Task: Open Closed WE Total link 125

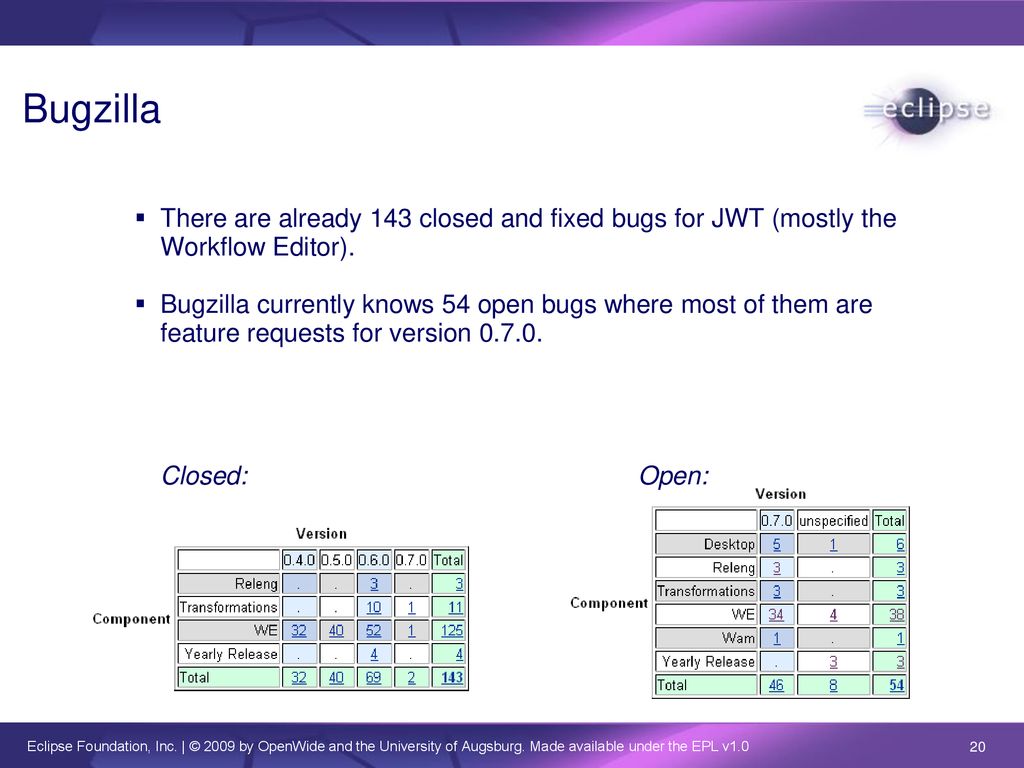Action: pos(452,631)
